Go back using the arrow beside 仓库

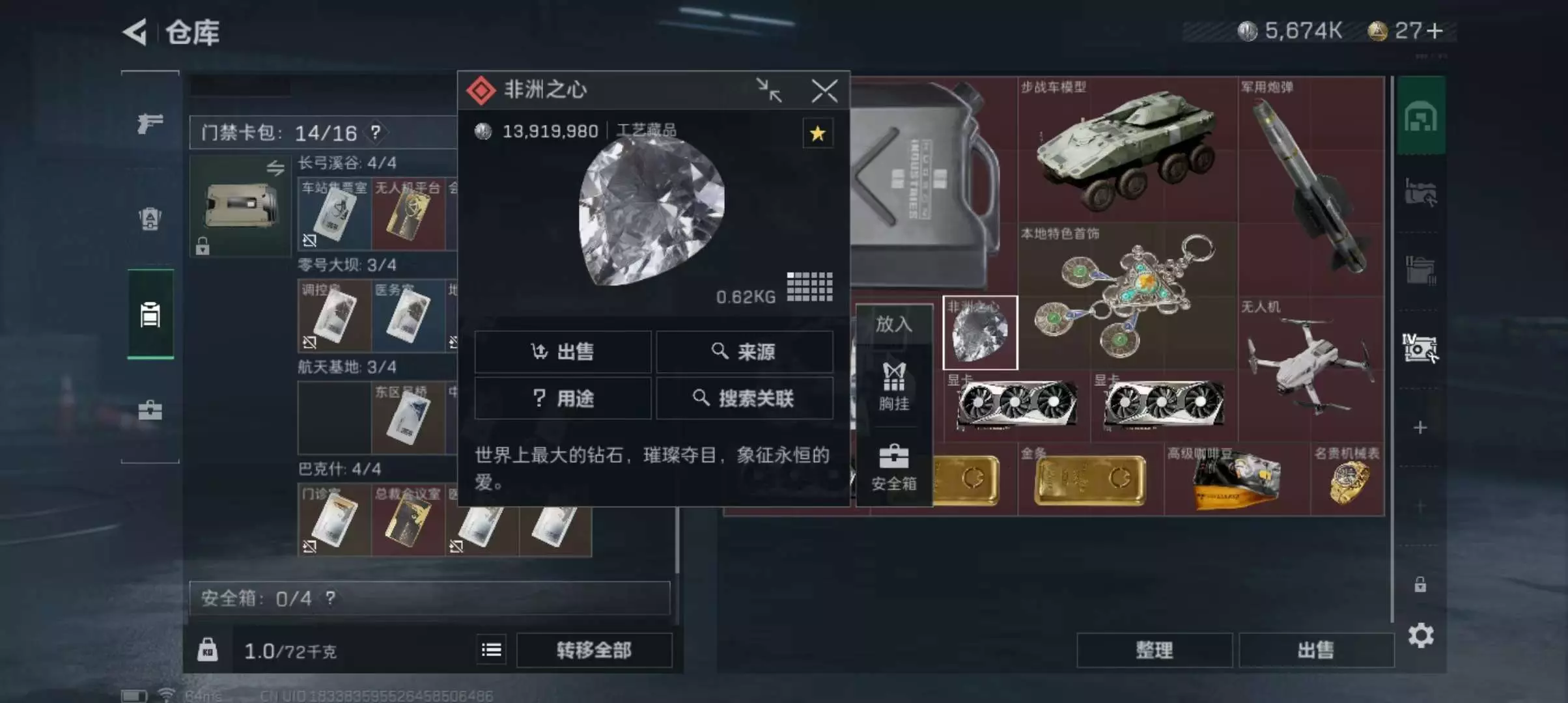pos(135,32)
